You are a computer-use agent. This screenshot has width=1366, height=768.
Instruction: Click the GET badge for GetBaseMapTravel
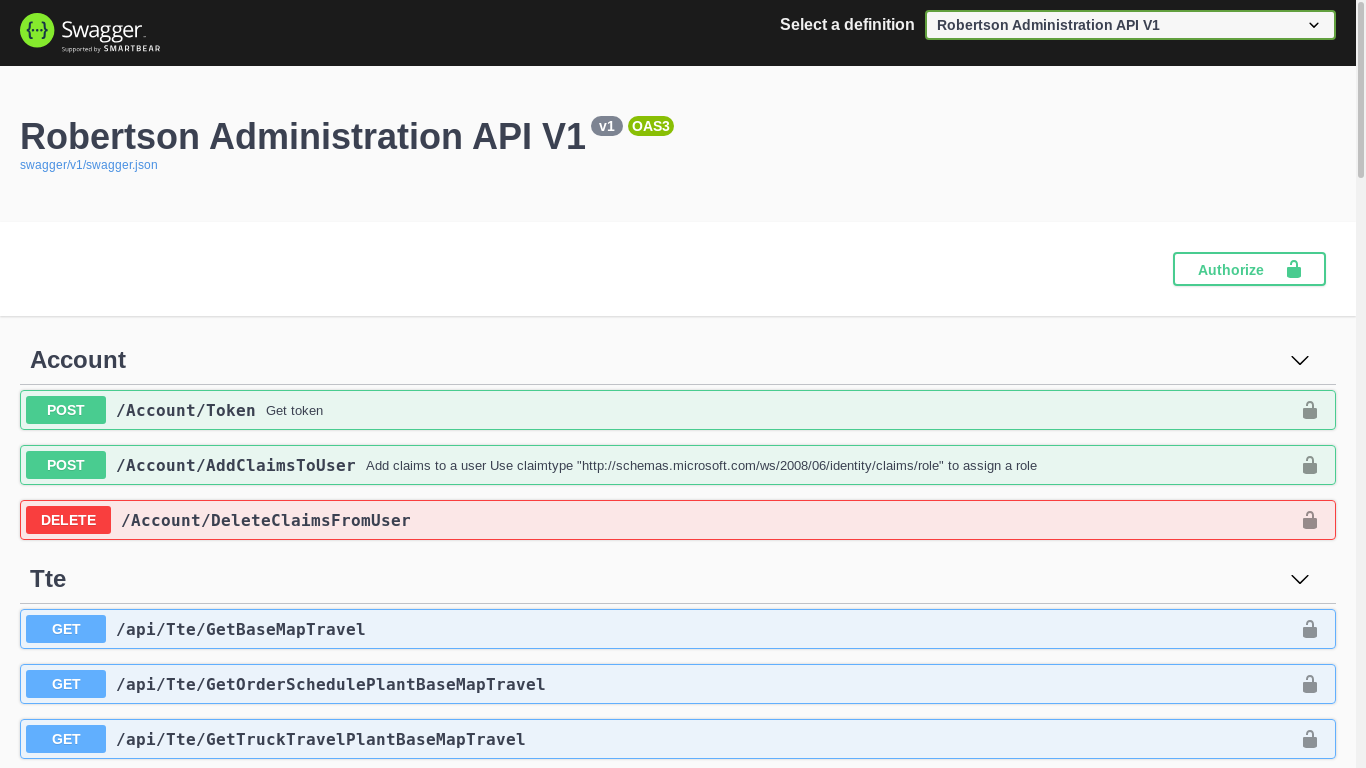pos(66,629)
